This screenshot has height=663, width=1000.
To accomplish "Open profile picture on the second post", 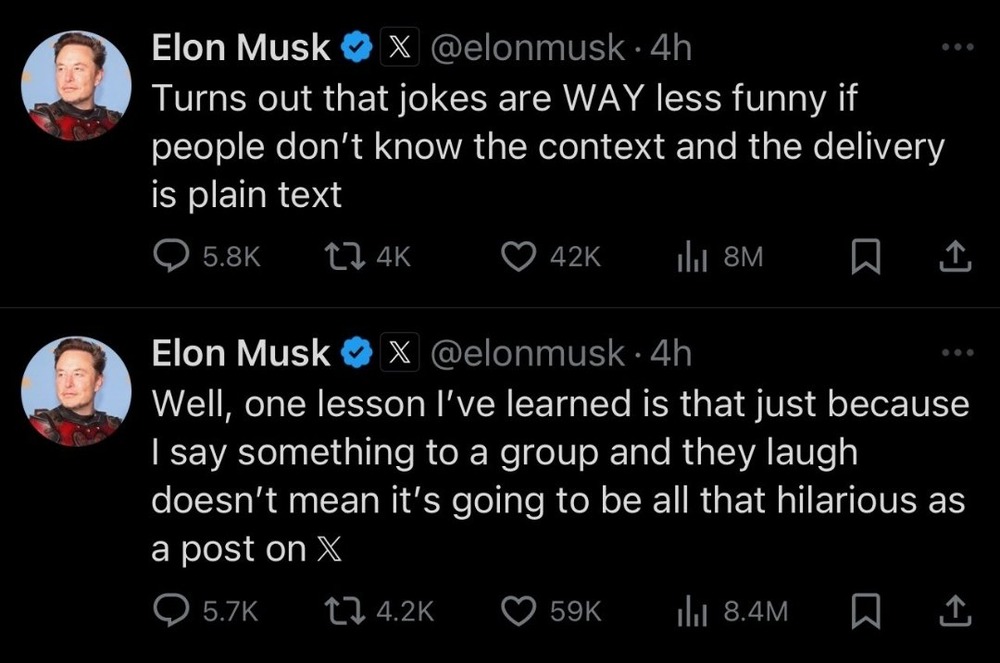I will tap(75, 390).
